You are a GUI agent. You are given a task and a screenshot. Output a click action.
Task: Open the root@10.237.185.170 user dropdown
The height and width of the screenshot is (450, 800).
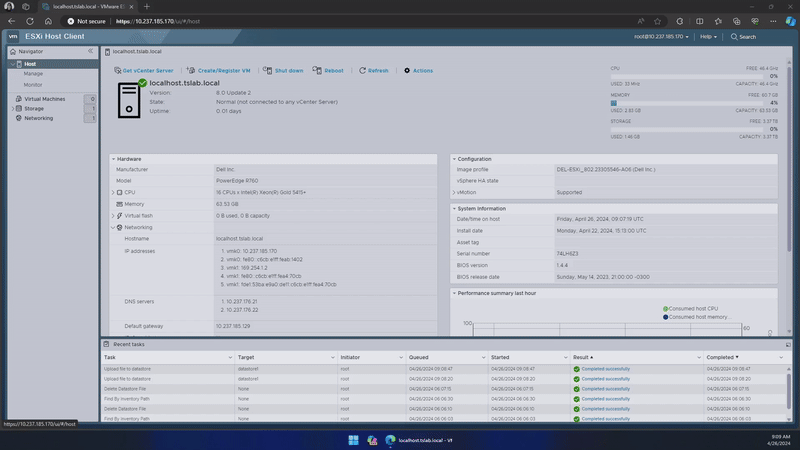click(x=661, y=36)
